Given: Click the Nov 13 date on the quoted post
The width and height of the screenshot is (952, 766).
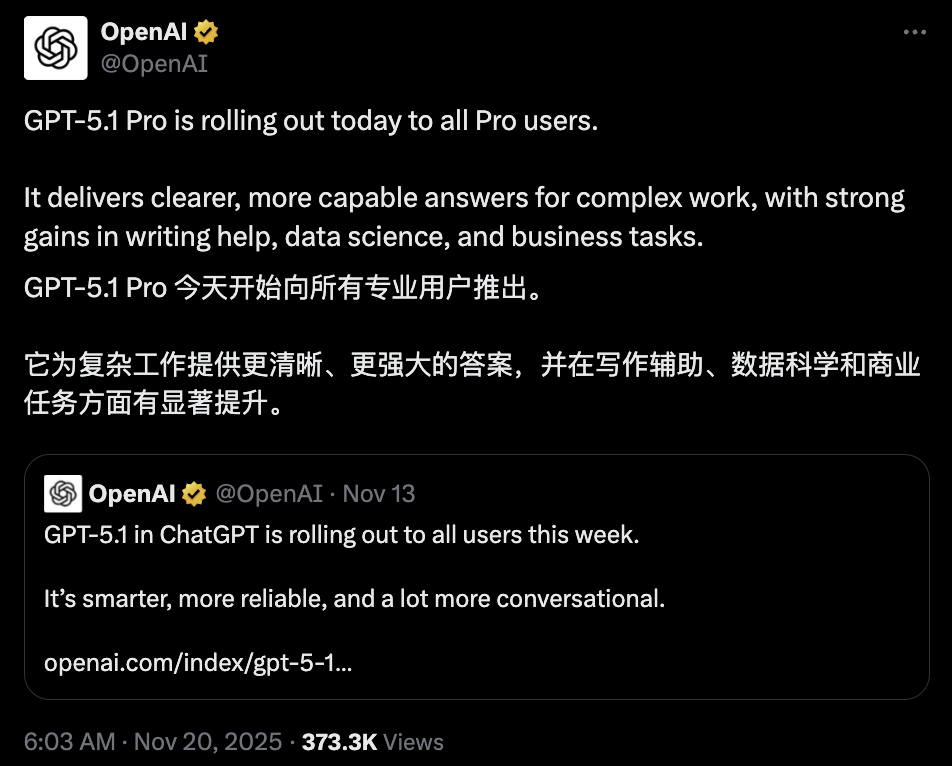Looking at the screenshot, I should pyautogui.click(x=379, y=494).
